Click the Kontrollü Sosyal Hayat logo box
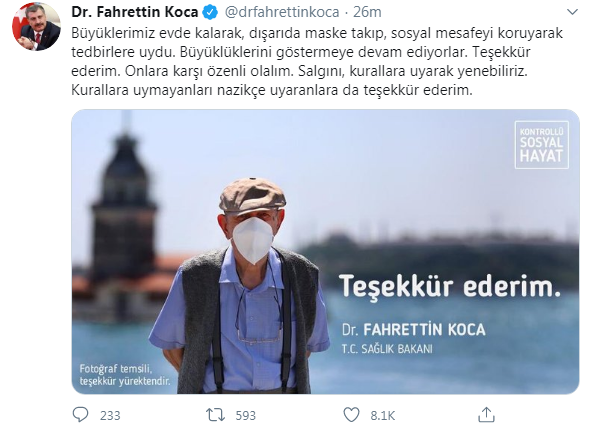 [541, 145]
